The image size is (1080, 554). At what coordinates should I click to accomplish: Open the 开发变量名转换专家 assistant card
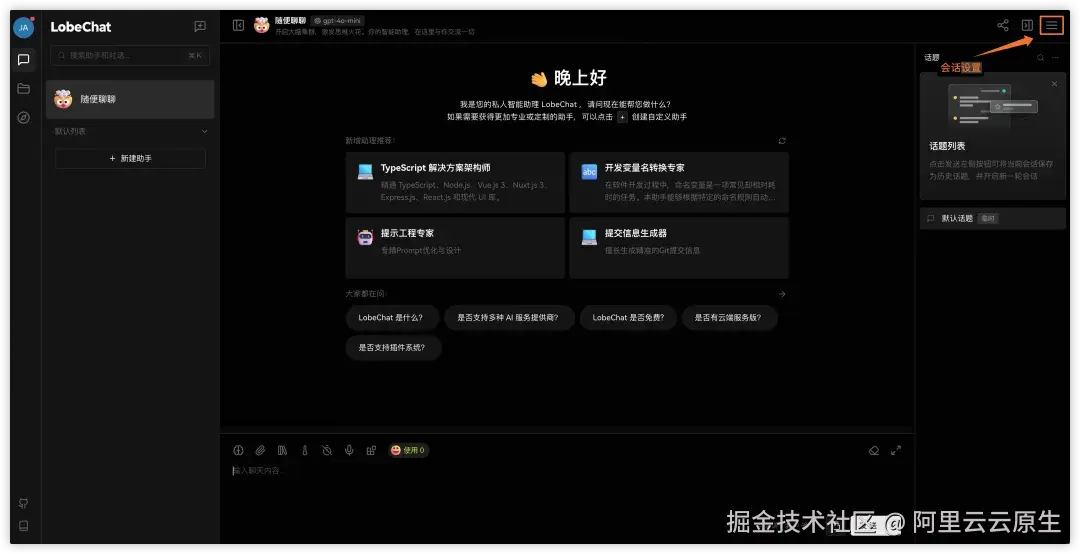click(x=679, y=182)
